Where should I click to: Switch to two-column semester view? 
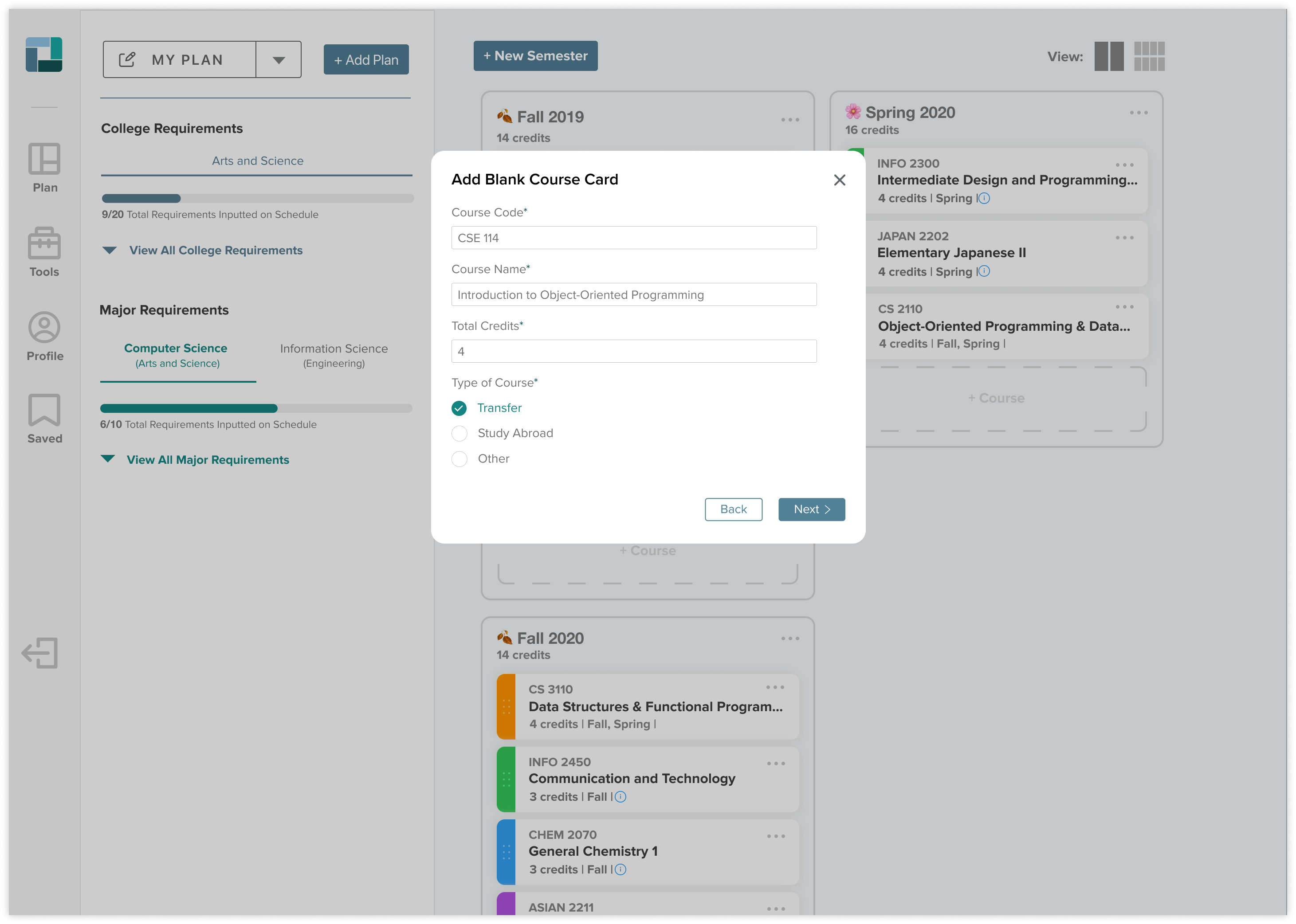coord(1108,56)
